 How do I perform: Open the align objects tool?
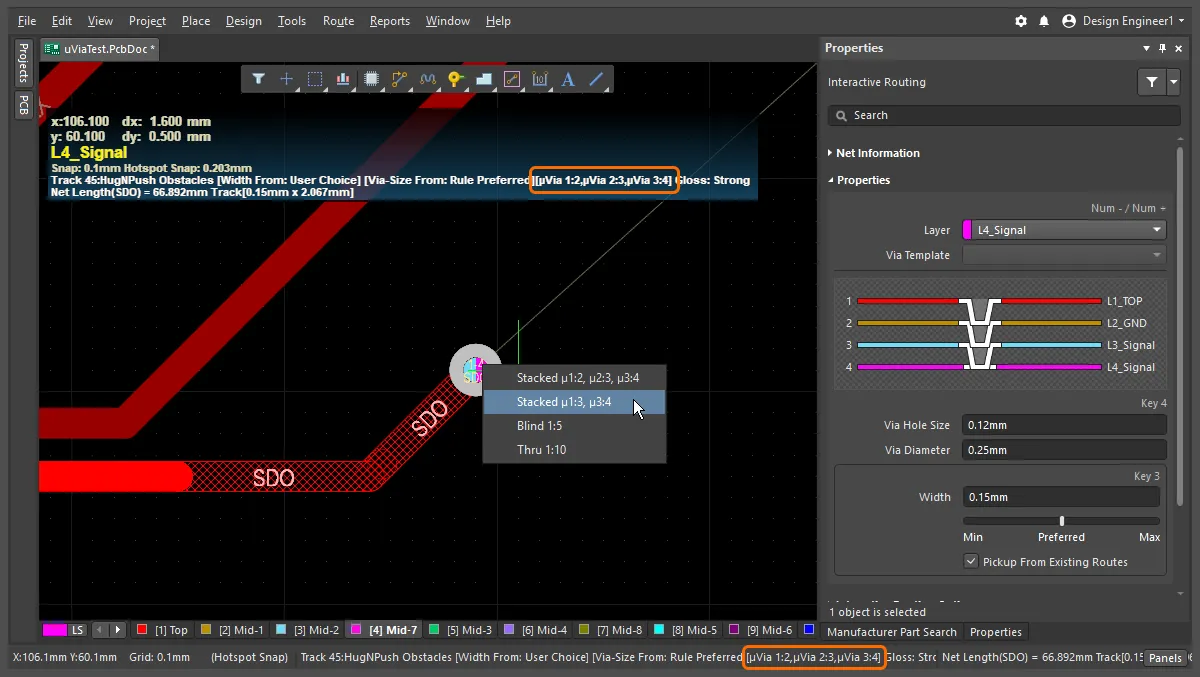pyautogui.click(x=343, y=79)
